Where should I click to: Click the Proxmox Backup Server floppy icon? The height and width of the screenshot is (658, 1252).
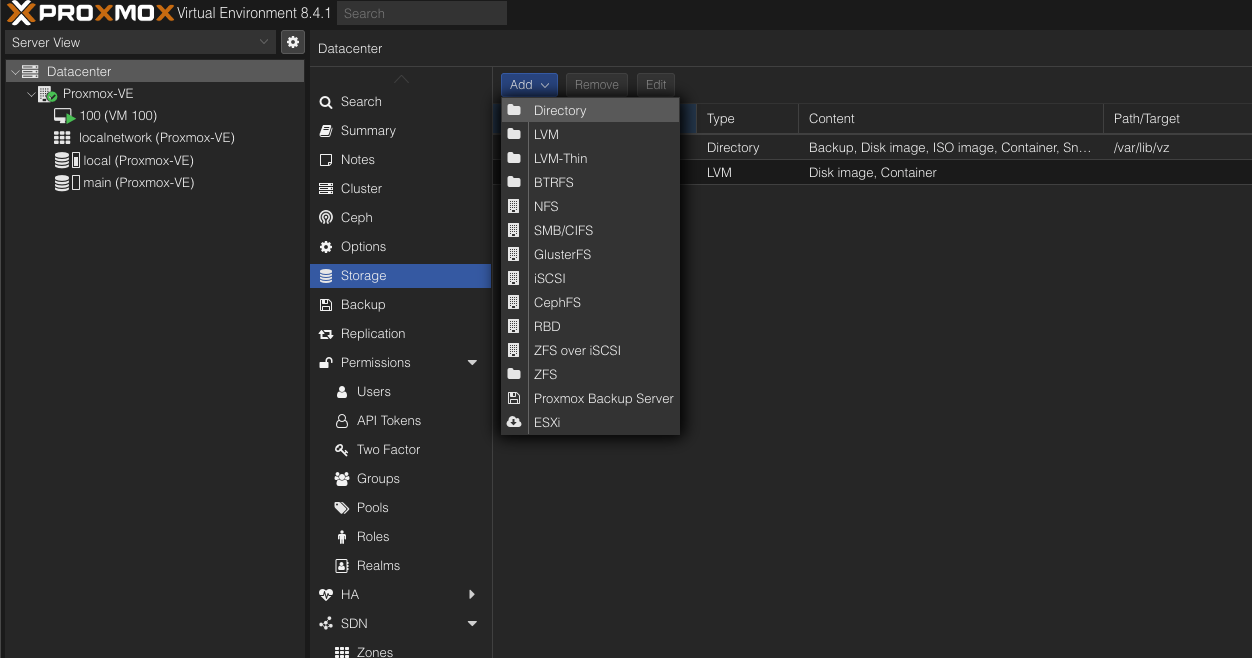[514, 399]
